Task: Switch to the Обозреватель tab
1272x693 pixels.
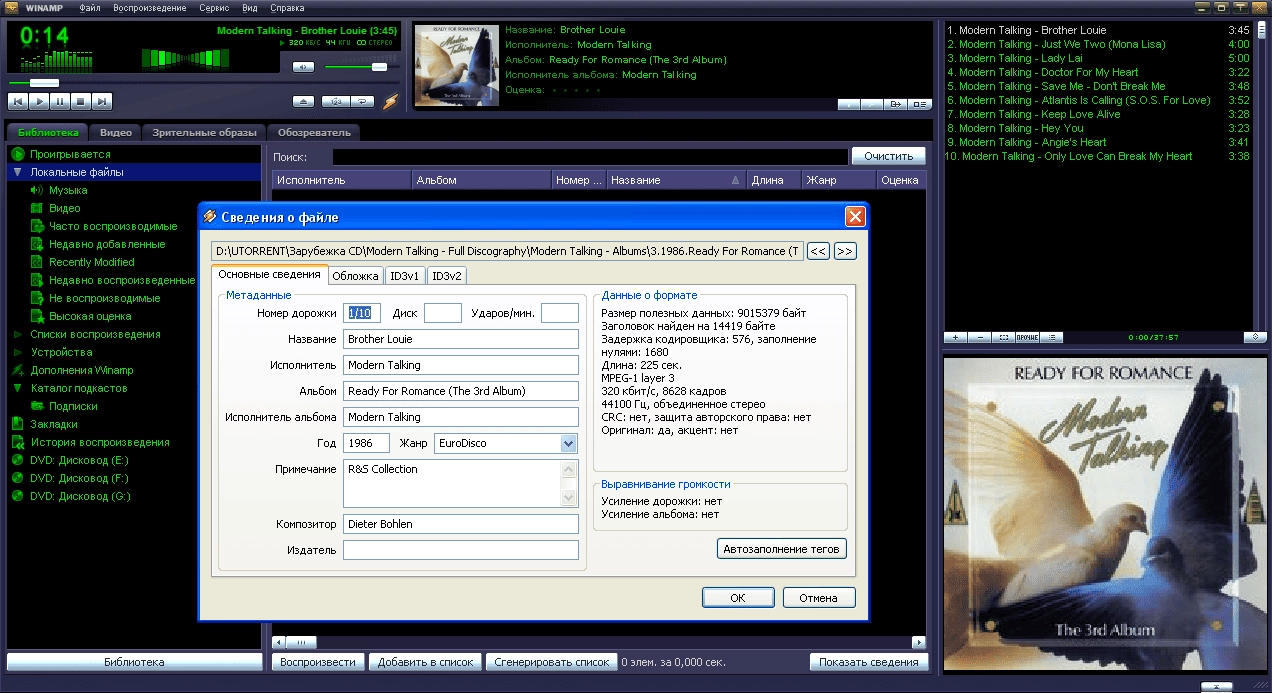Action: (x=314, y=132)
